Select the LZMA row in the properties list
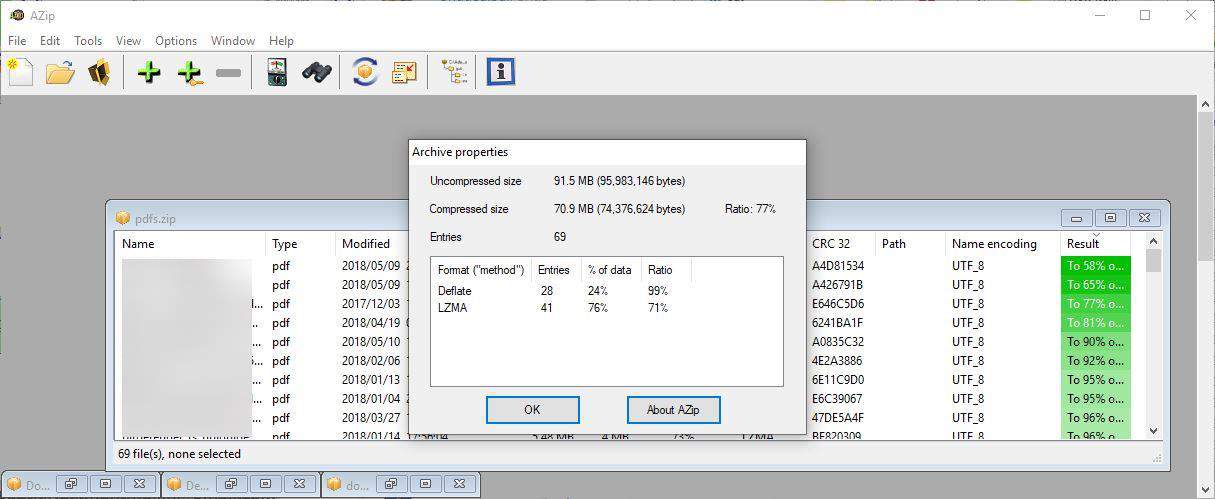1215x499 pixels. click(x=560, y=308)
